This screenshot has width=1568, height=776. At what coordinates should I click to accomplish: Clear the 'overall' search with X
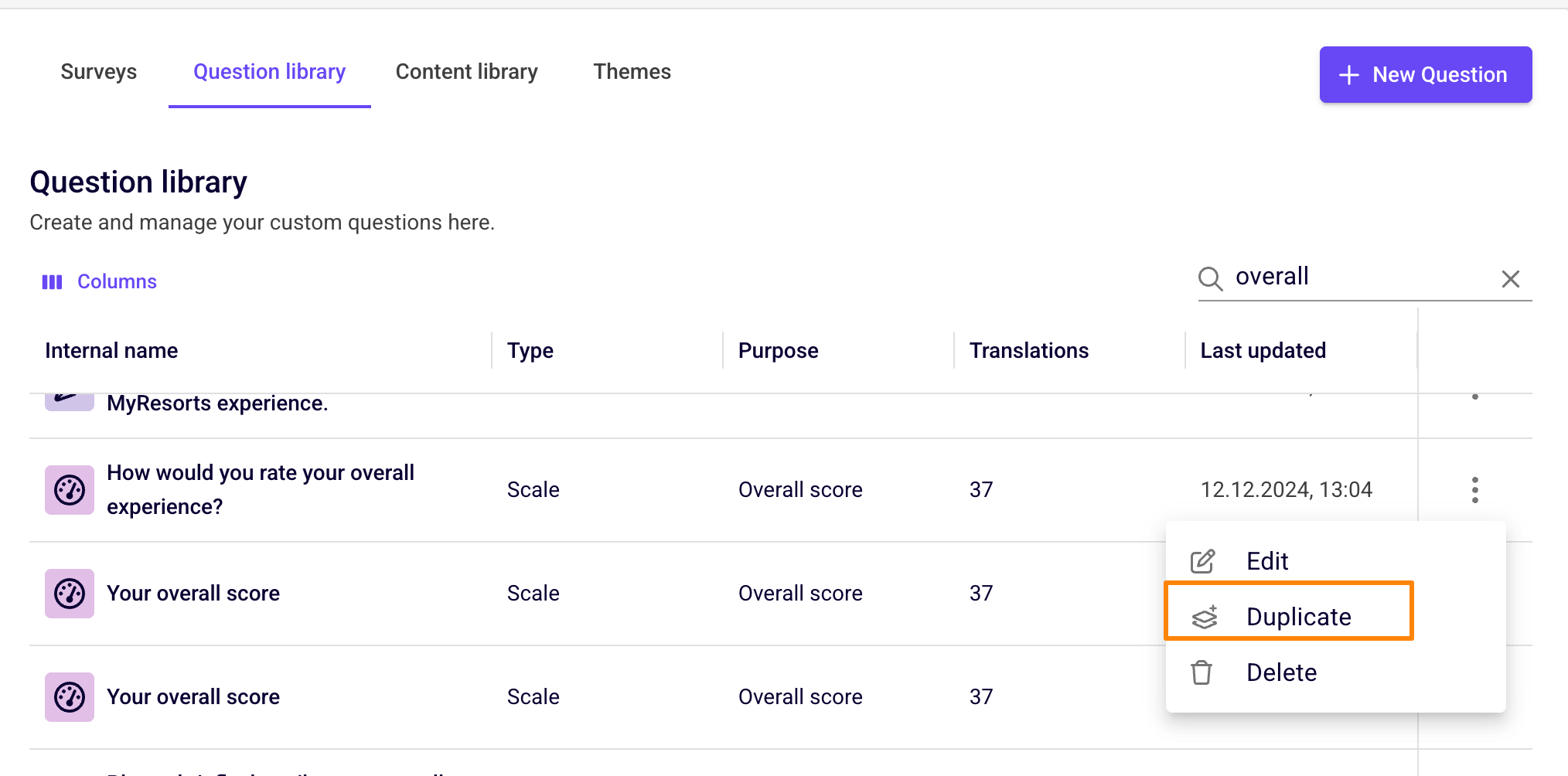[x=1511, y=279]
